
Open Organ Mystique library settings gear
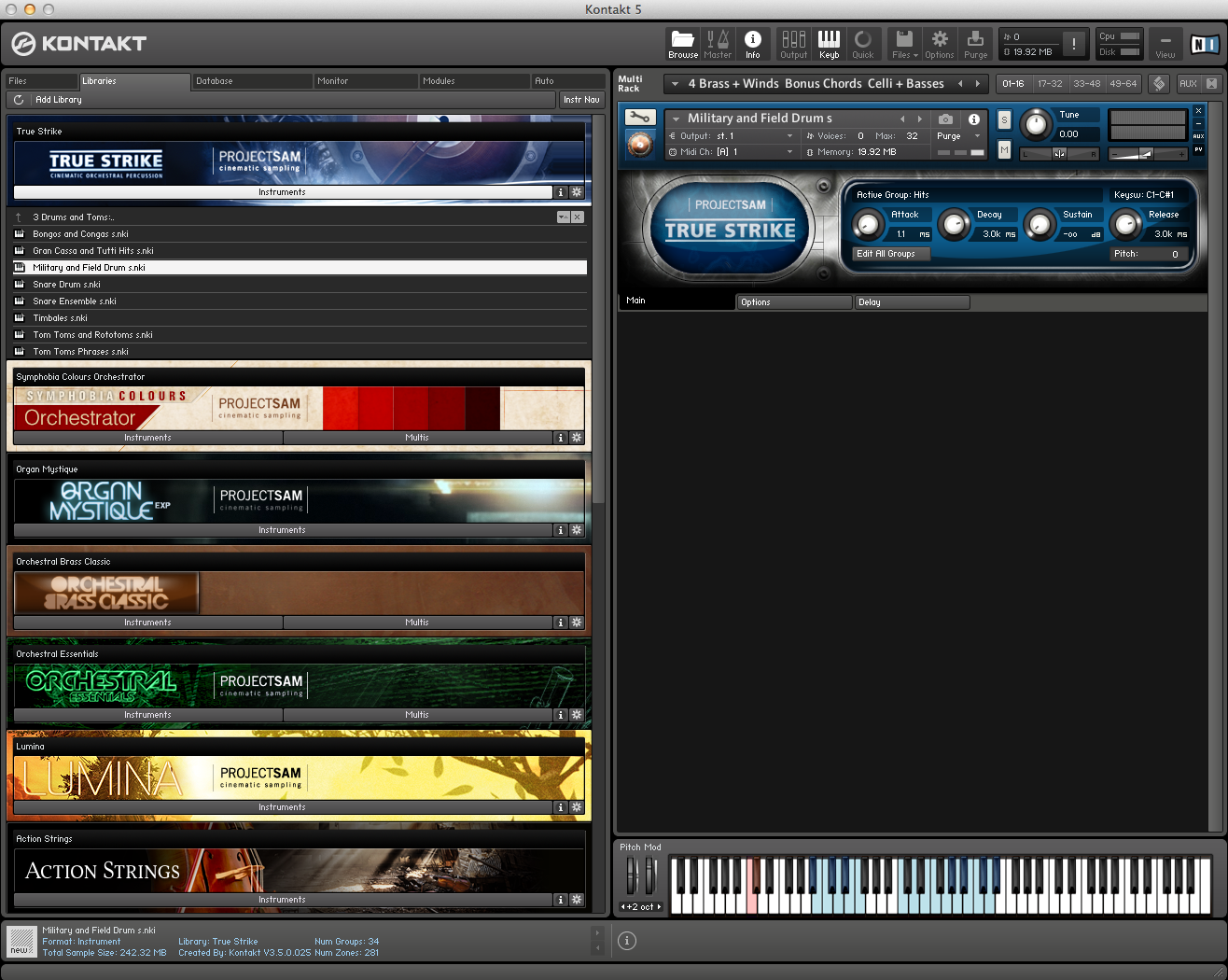tap(577, 530)
